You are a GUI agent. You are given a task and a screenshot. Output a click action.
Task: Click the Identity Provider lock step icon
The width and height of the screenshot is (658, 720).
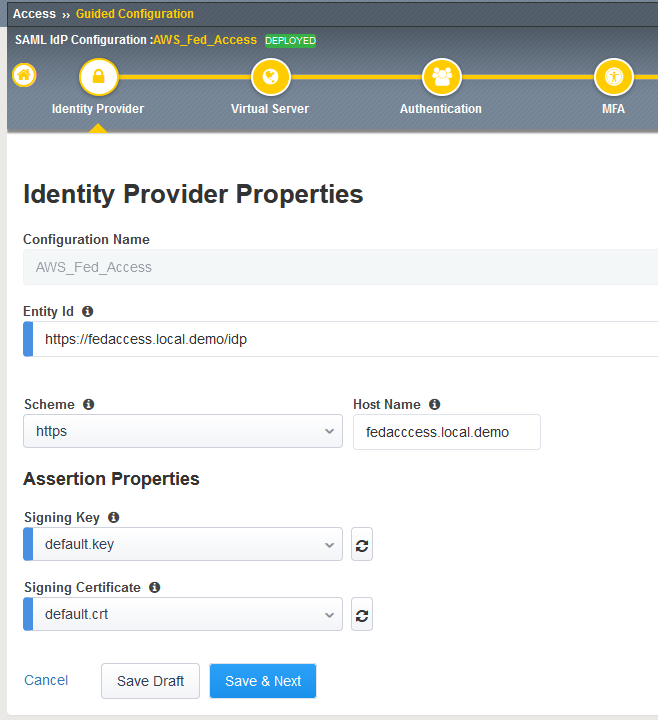coord(98,76)
